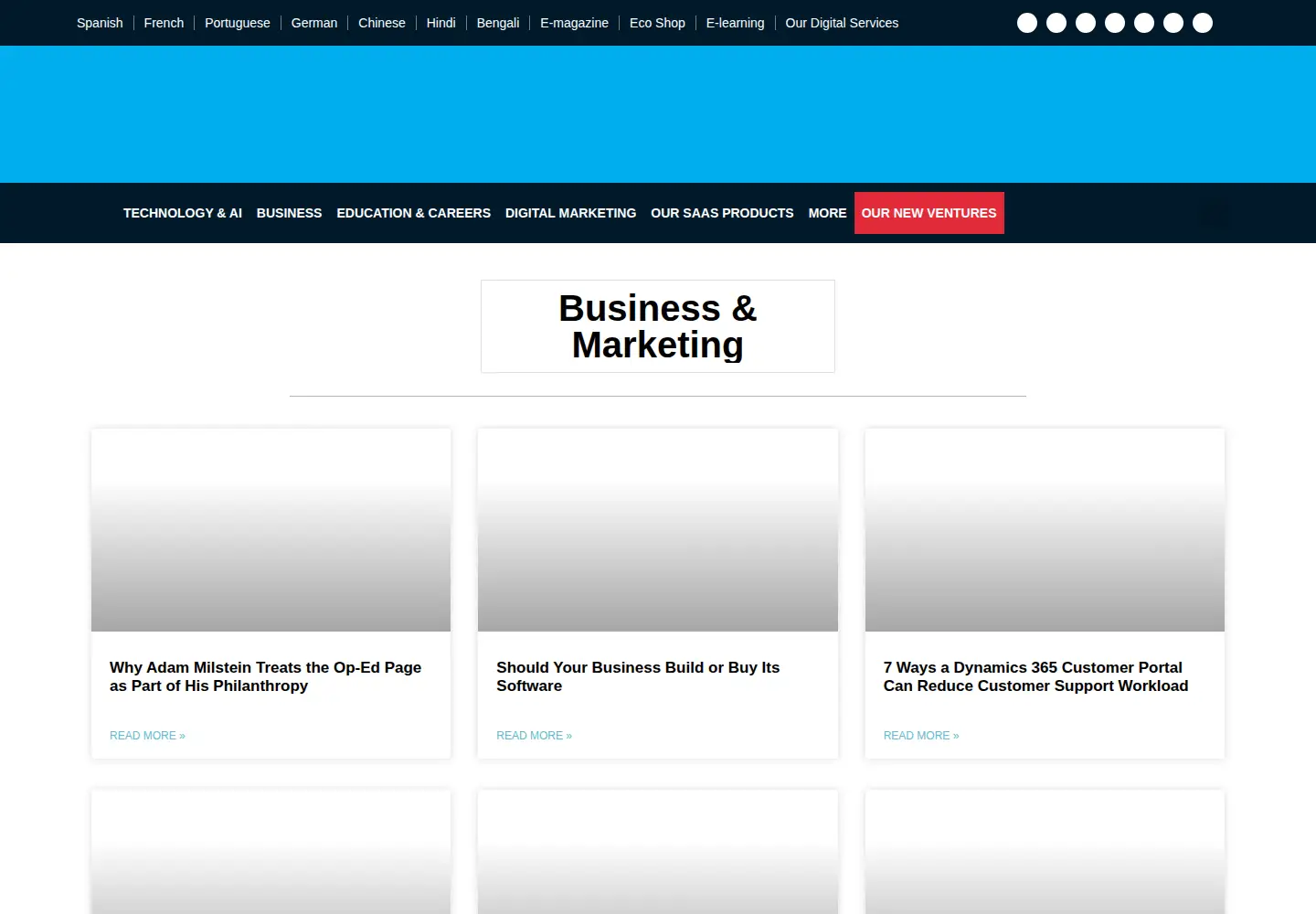Click the Our New Ventures button
This screenshot has width=1316, height=914.
(x=929, y=213)
